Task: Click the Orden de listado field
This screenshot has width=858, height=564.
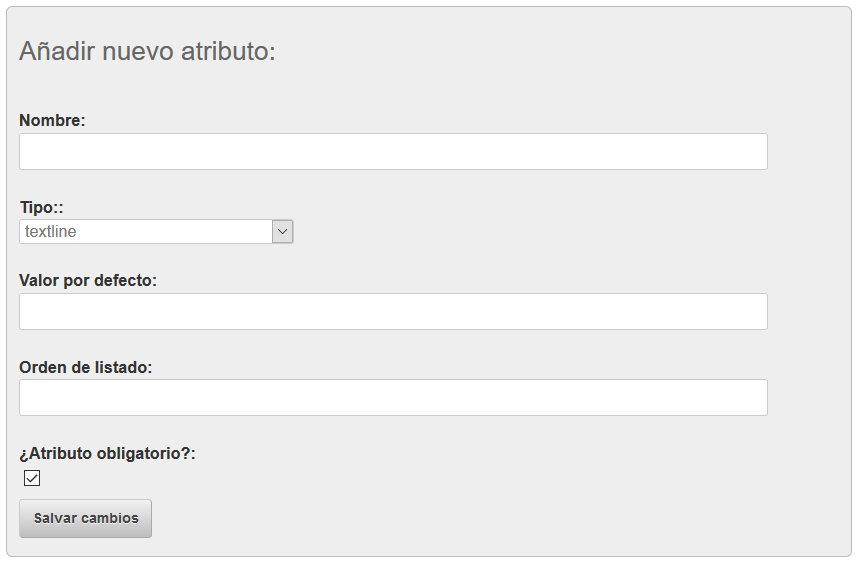Action: [x=393, y=398]
